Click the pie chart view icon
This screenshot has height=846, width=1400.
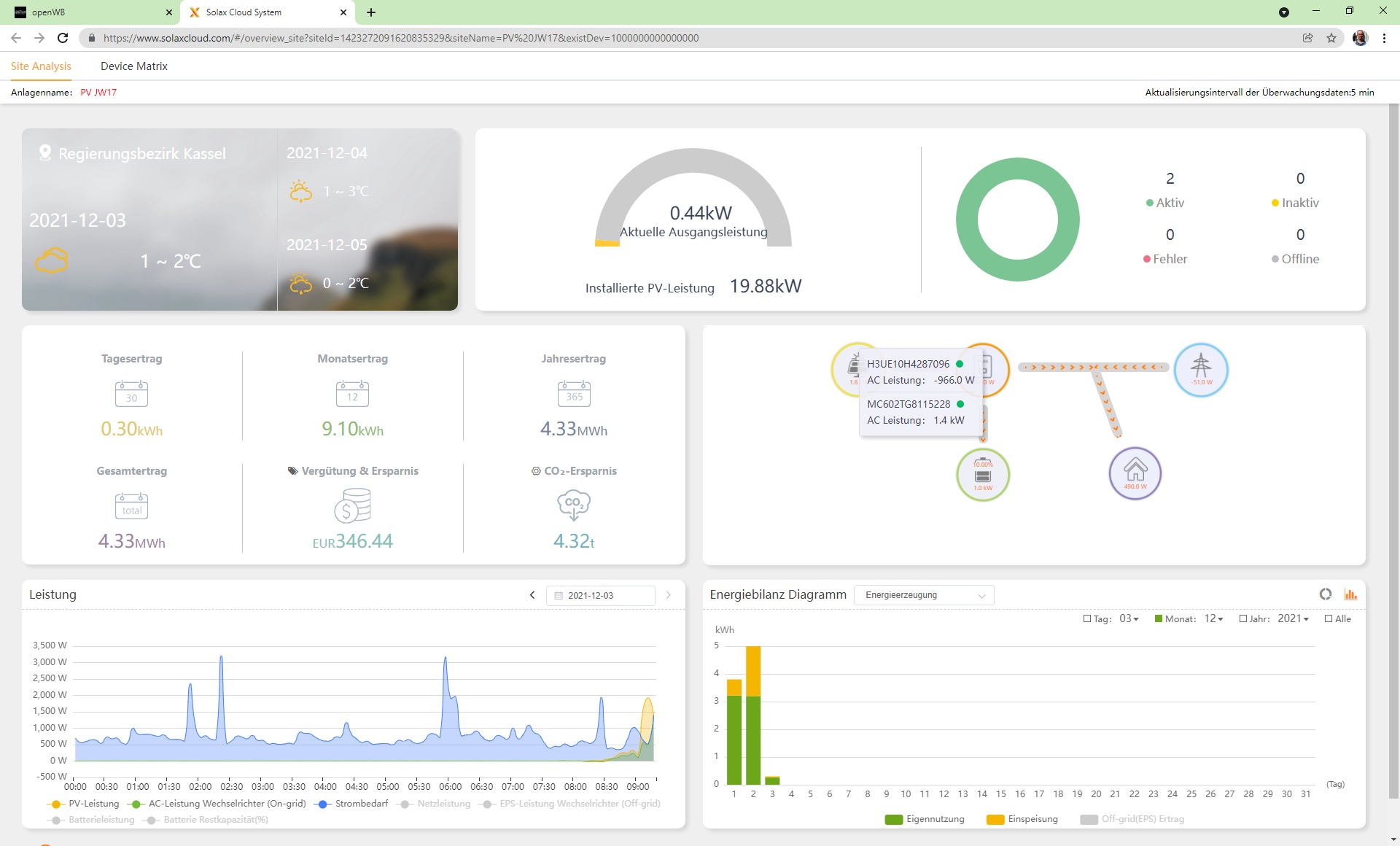[x=1325, y=594]
